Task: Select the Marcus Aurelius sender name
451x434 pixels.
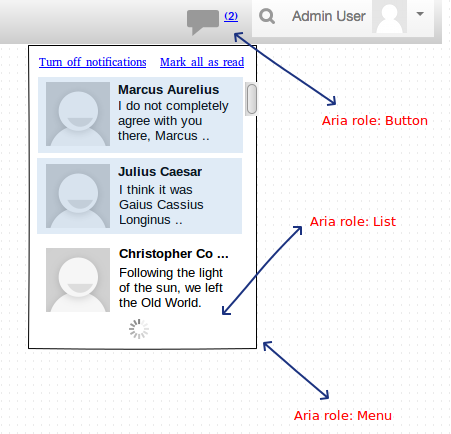Action: click(x=169, y=90)
